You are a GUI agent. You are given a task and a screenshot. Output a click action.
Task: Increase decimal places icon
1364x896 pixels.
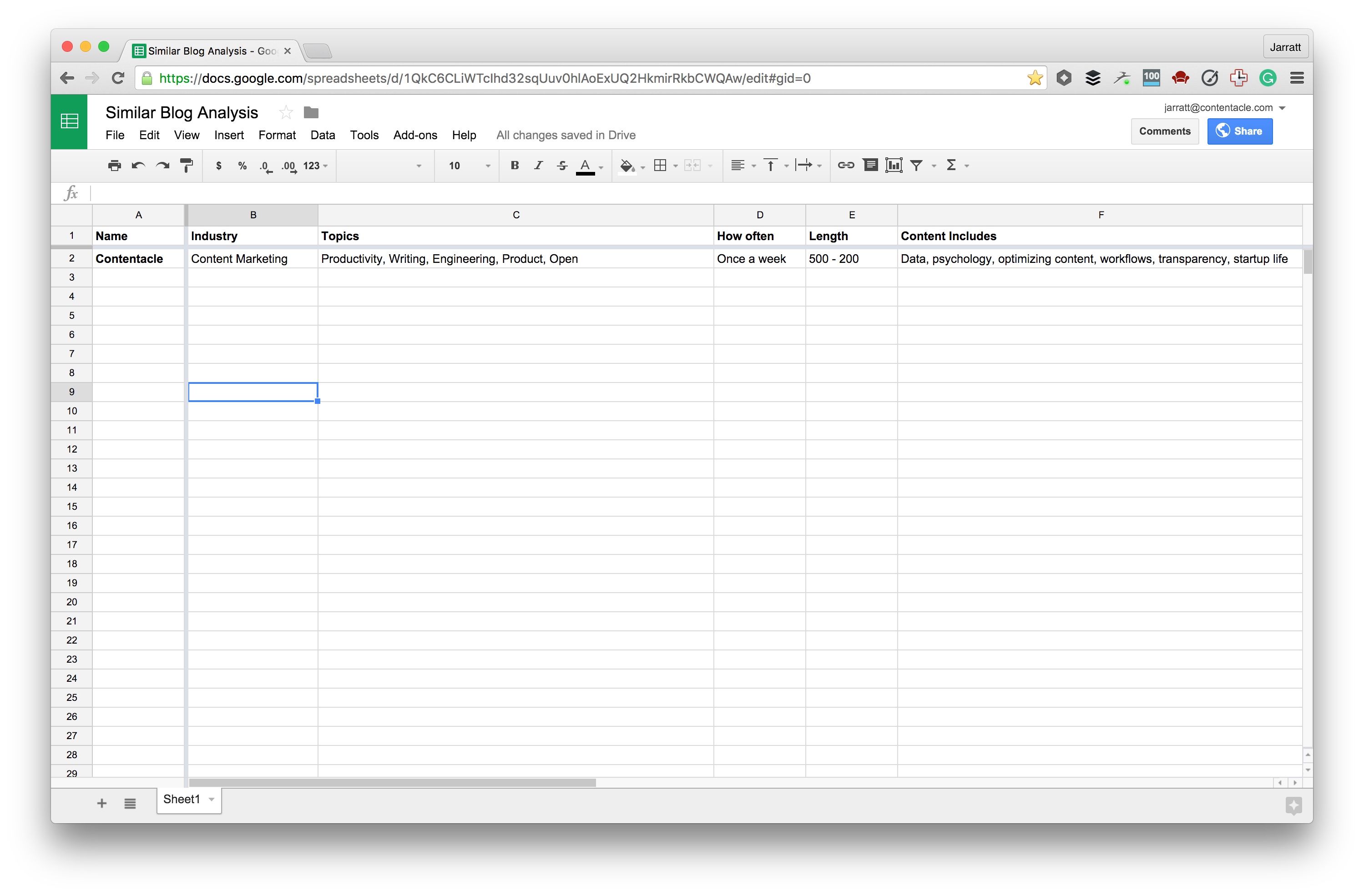[289, 166]
